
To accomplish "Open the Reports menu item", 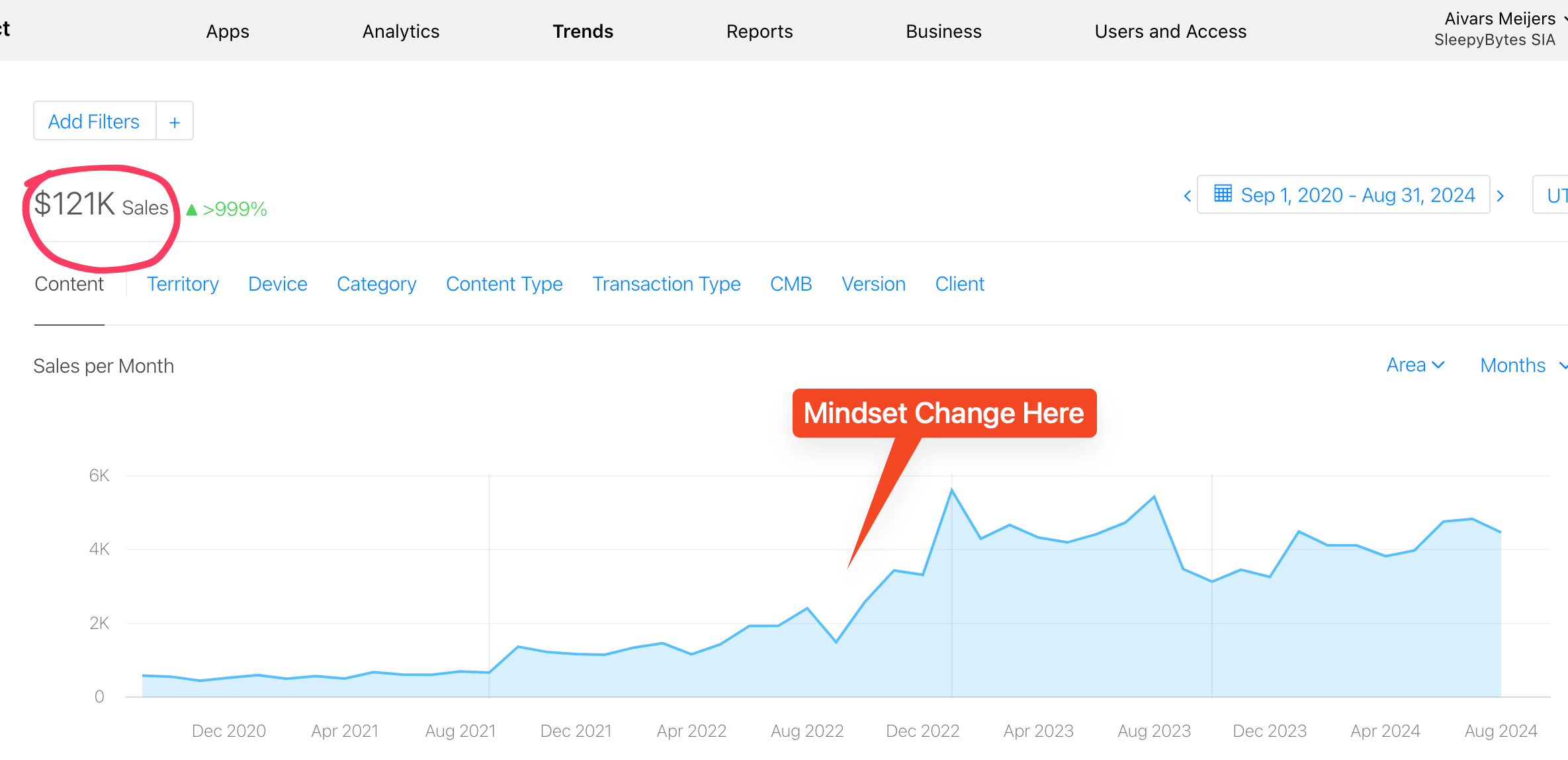I will tap(760, 31).
